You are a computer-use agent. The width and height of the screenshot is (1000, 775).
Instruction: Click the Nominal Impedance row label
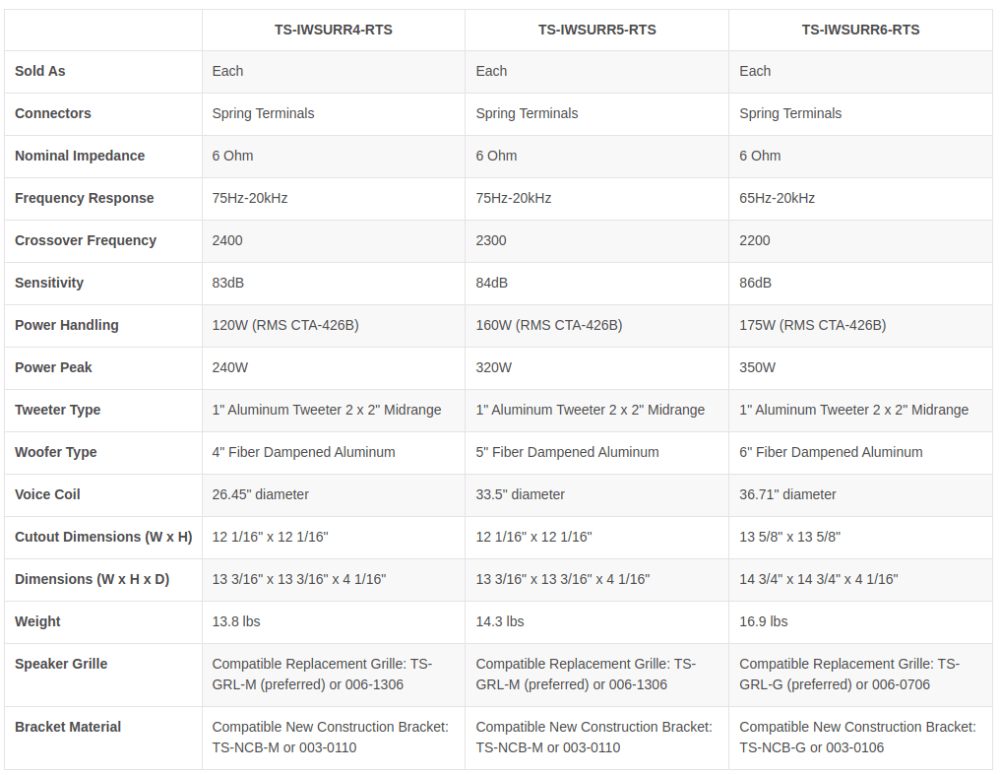point(80,156)
